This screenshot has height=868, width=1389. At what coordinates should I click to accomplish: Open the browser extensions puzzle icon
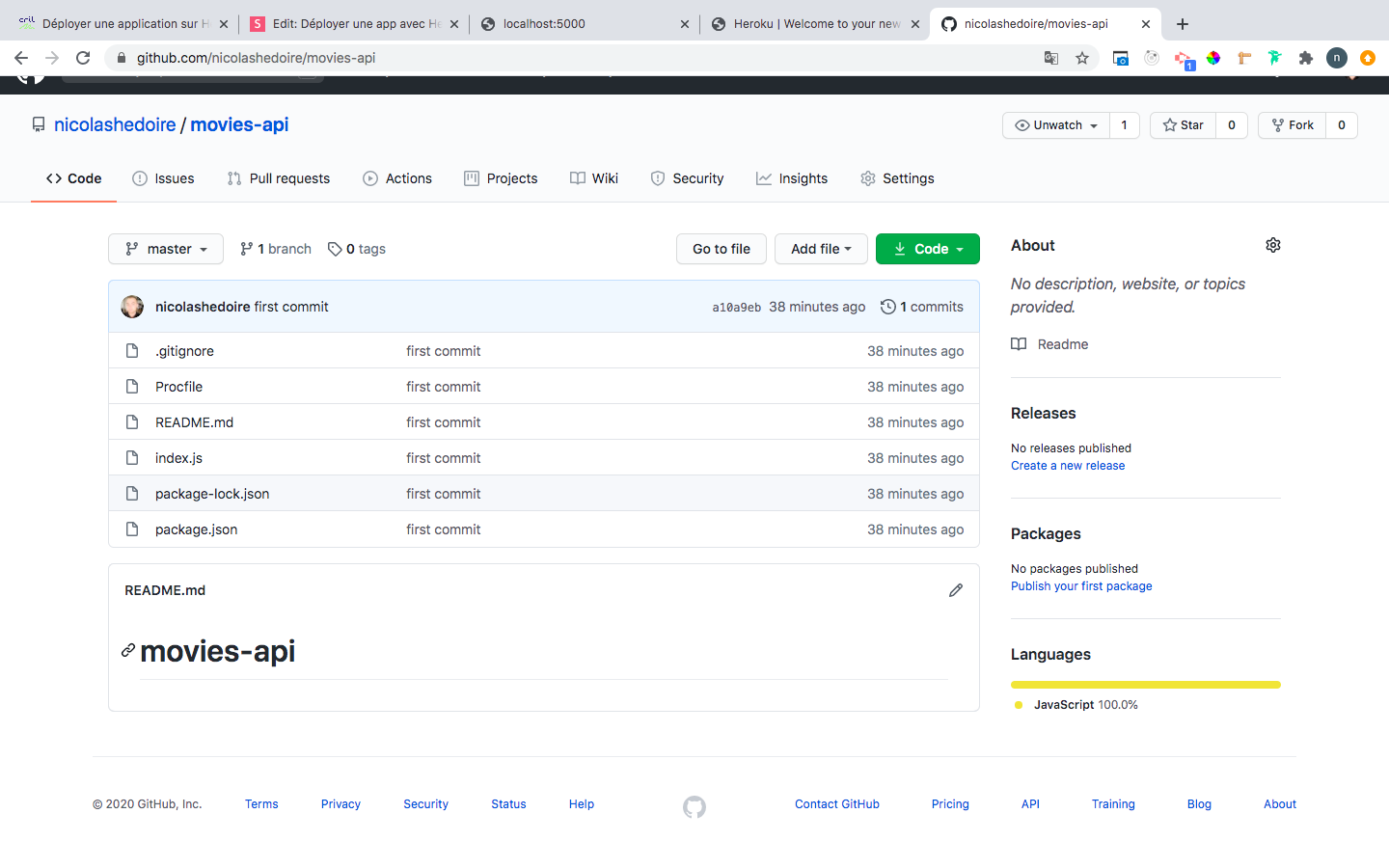[x=1306, y=58]
